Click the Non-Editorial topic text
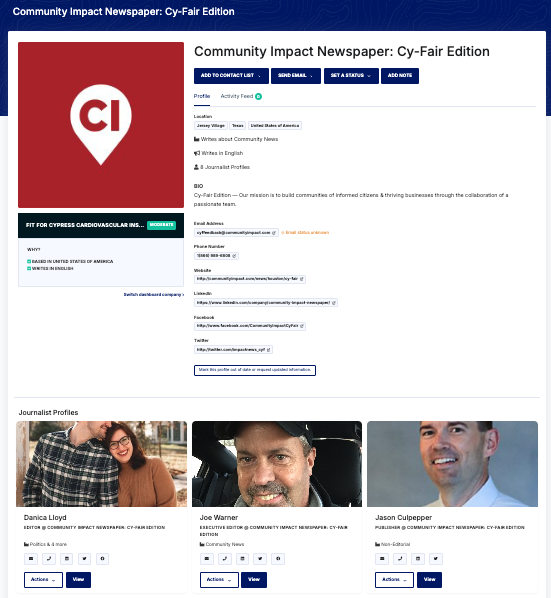 pyautogui.click(x=395, y=544)
